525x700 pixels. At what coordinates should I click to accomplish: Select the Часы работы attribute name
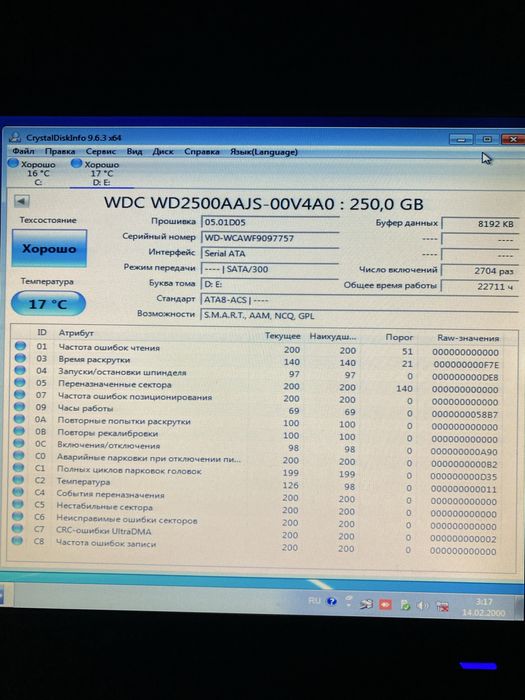[x=85, y=408]
